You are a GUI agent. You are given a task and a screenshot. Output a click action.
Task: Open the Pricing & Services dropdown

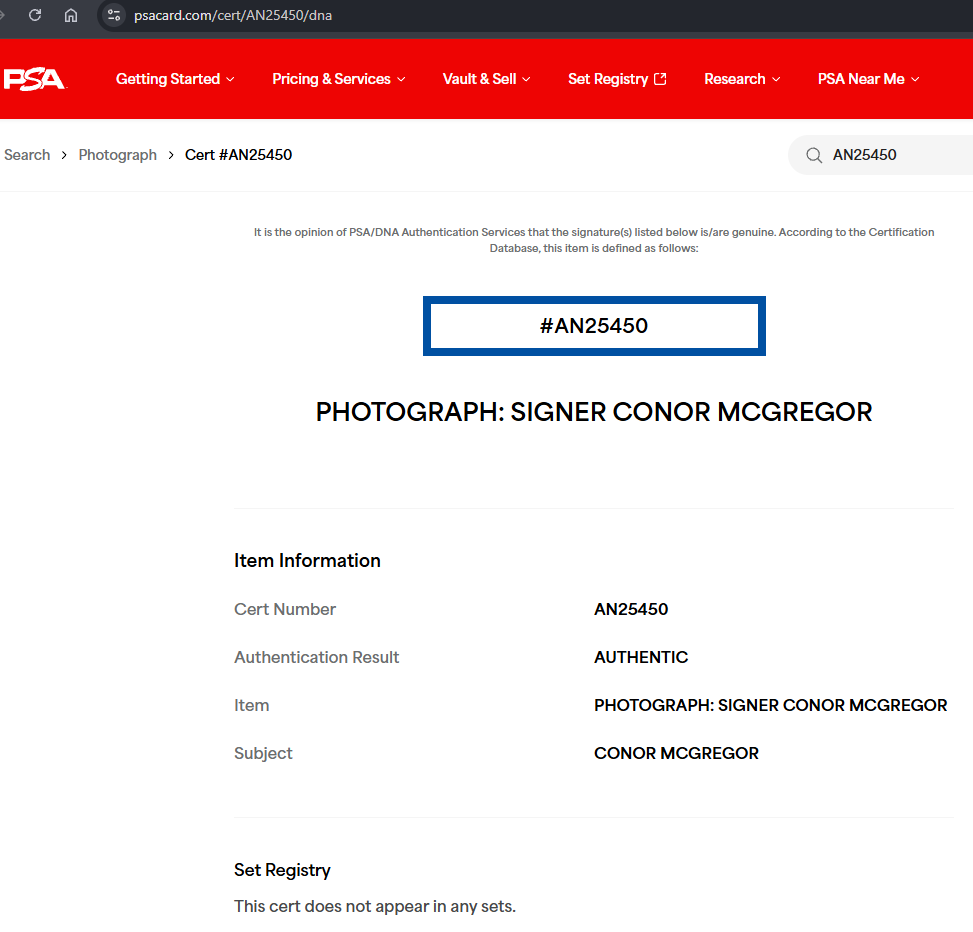(x=339, y=79)
